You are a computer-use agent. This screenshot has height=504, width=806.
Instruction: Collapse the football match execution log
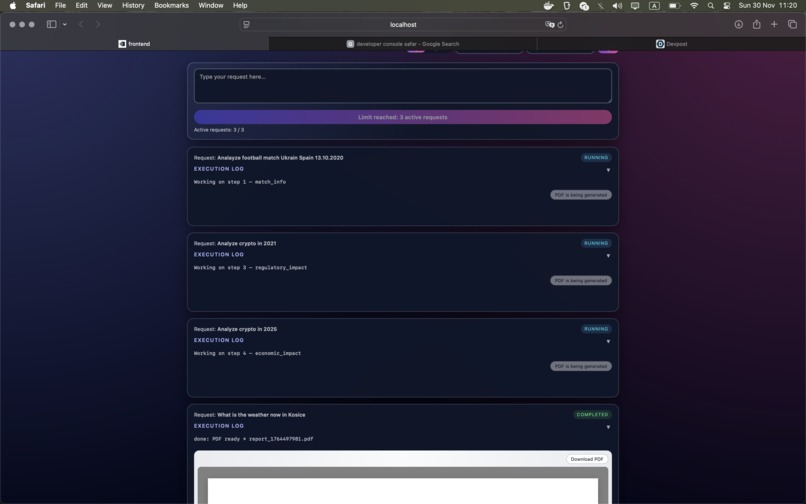tap(608, 170)
